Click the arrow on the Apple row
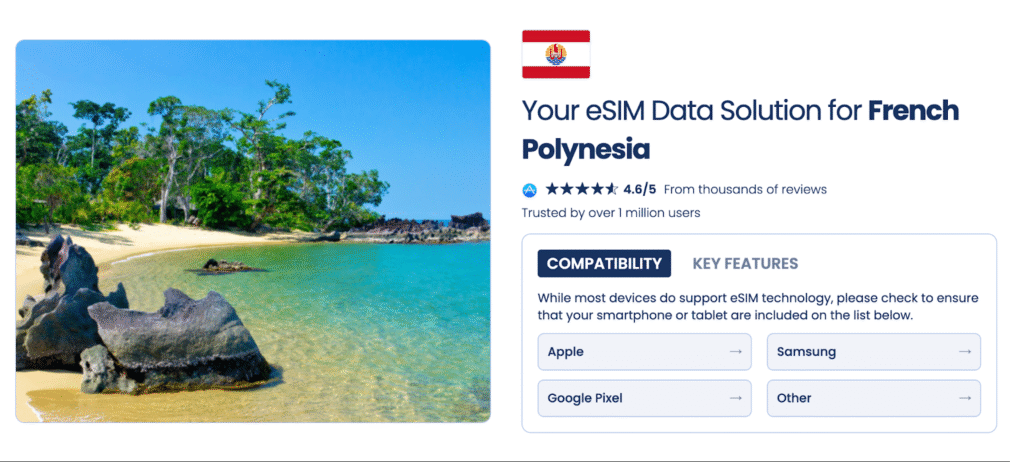 (735, 352)
